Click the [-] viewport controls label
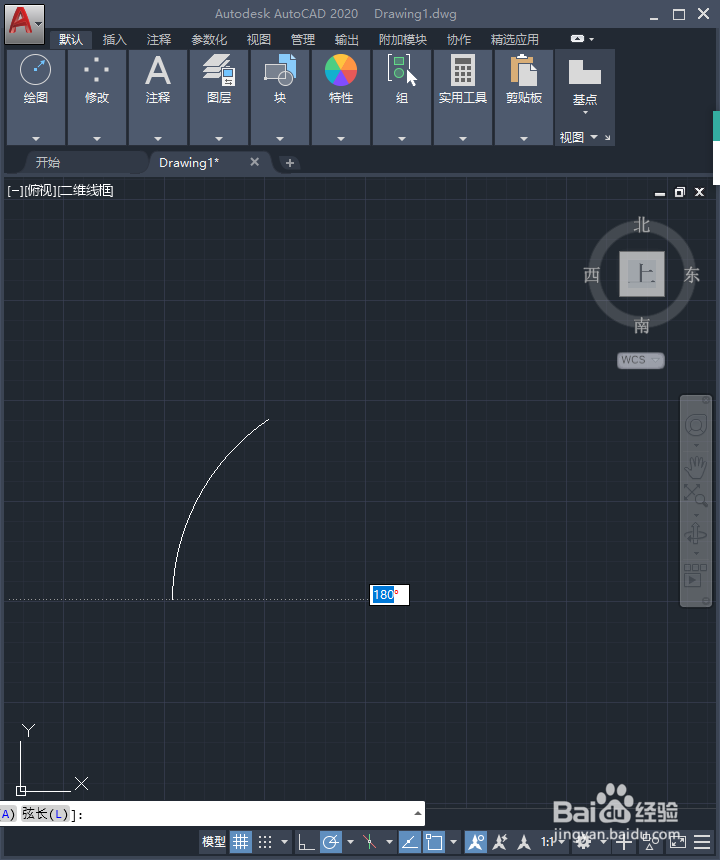720x860 pixels. (15, 190)
